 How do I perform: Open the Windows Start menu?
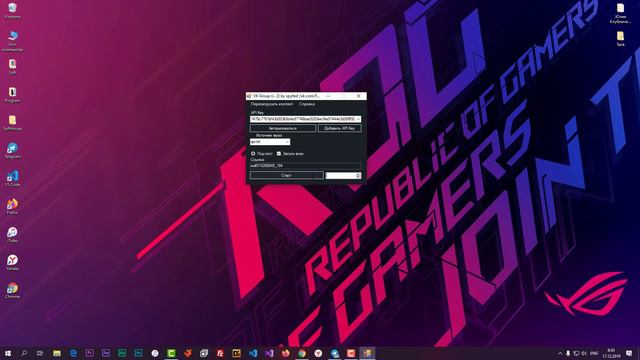click(8, 353)
